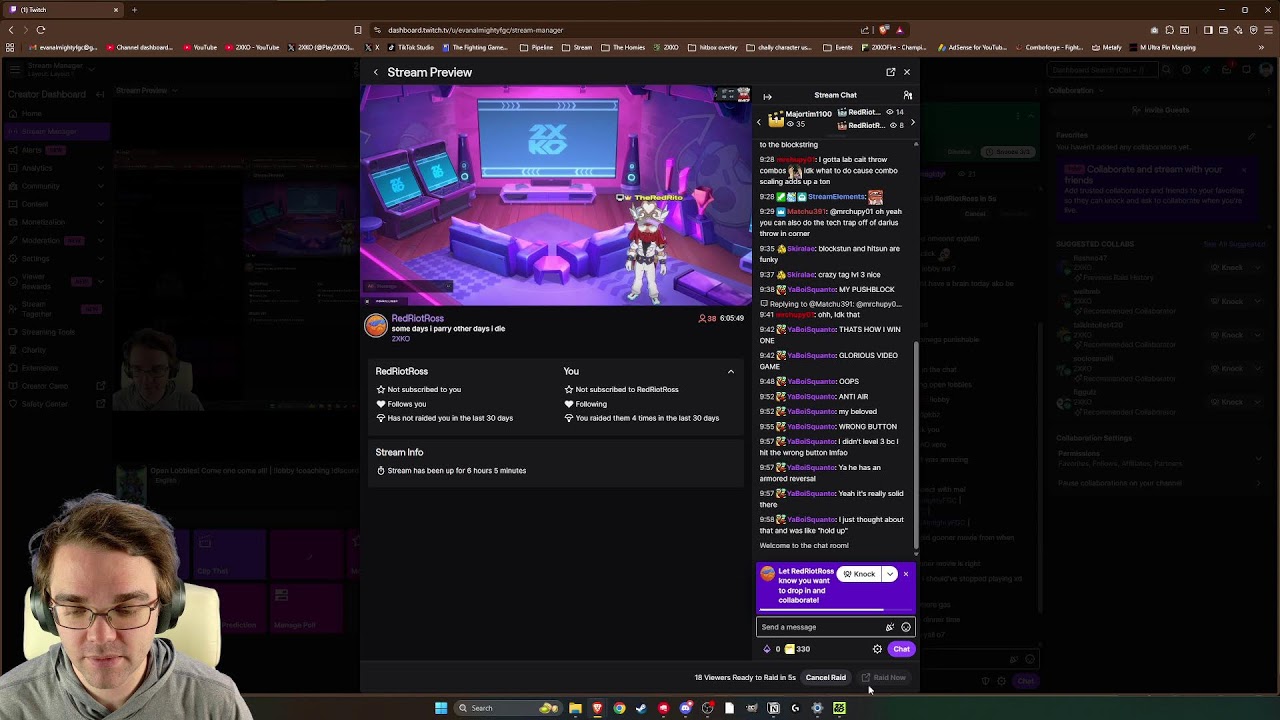Screen dimensions: 1280x720
Task: Send message with the Chat button
Action: [901, 649]
